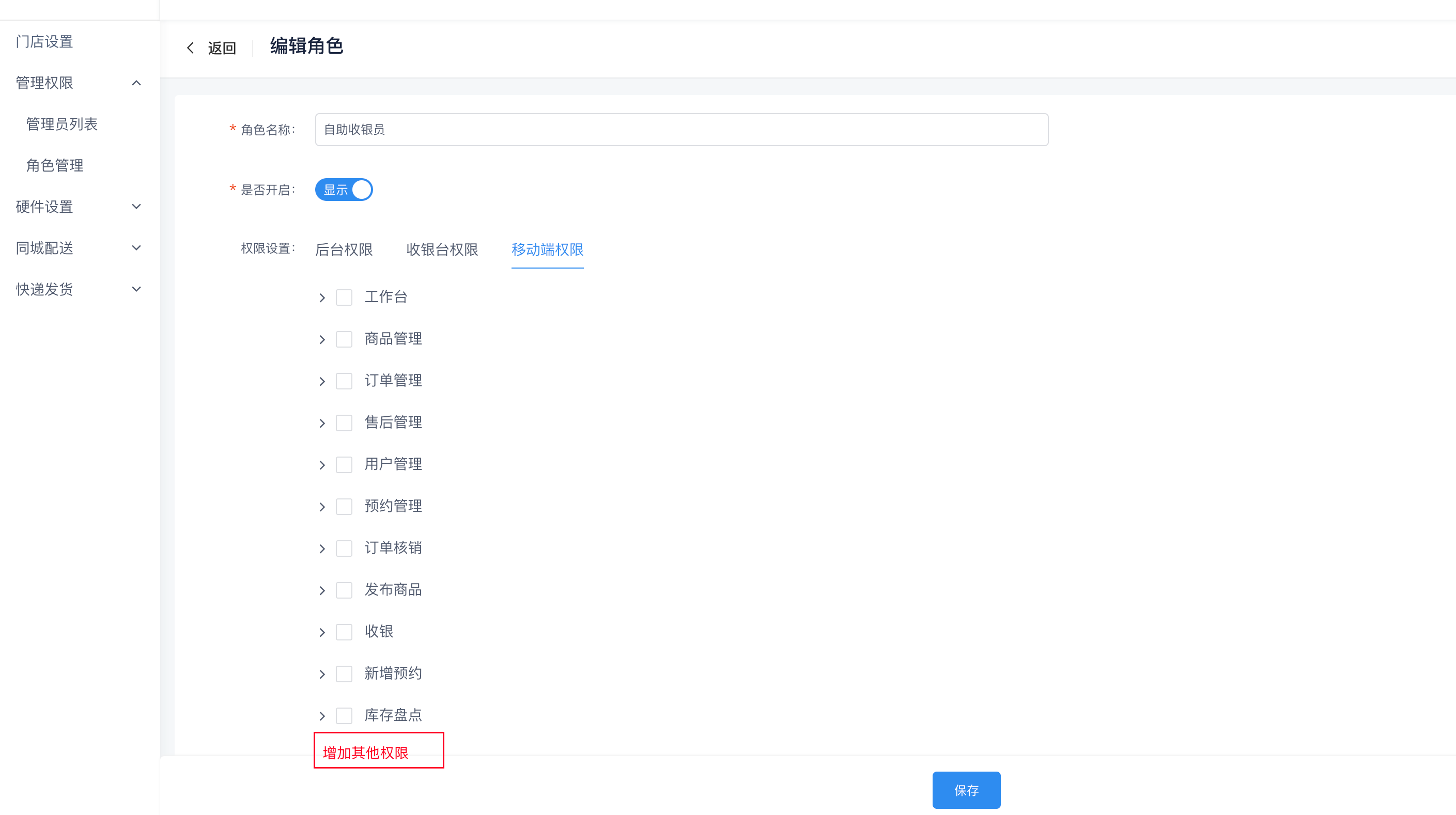Check the 商品管理 checkbox
Viewport: 1456px width, 815px height.
(x=344, y=339)
